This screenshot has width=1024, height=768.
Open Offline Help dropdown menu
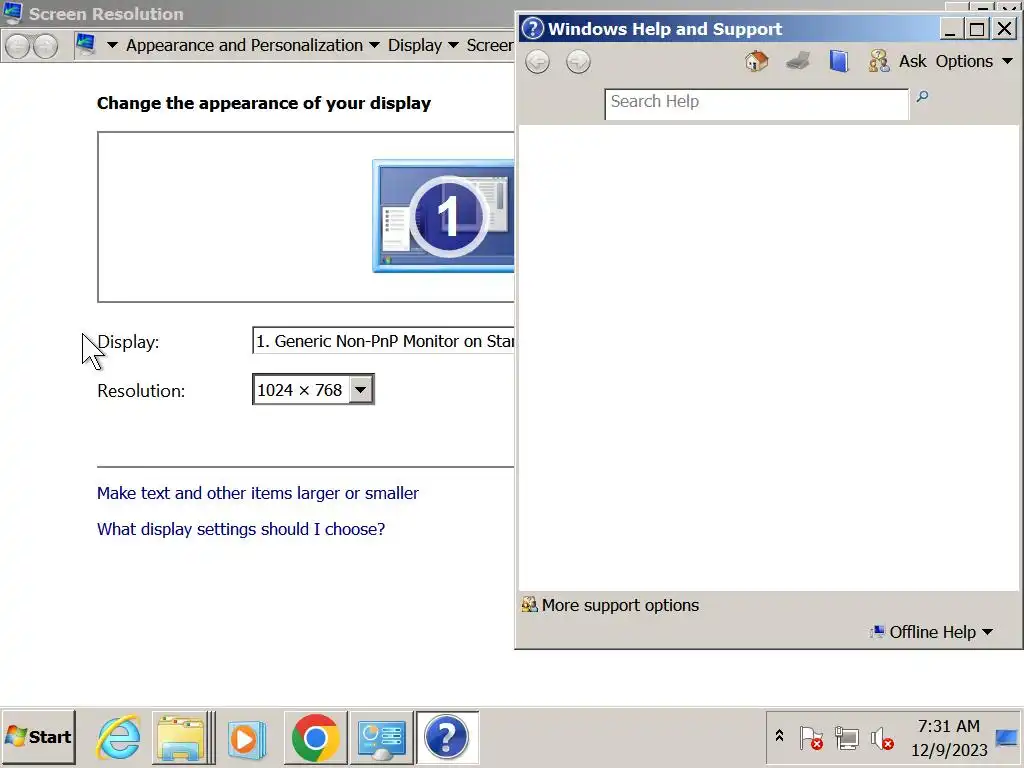[931, 632]
